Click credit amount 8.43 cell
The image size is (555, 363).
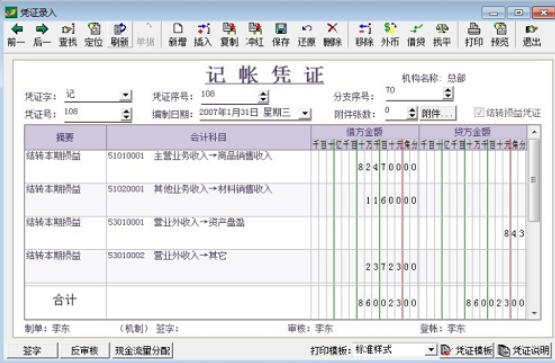[473, 233]
